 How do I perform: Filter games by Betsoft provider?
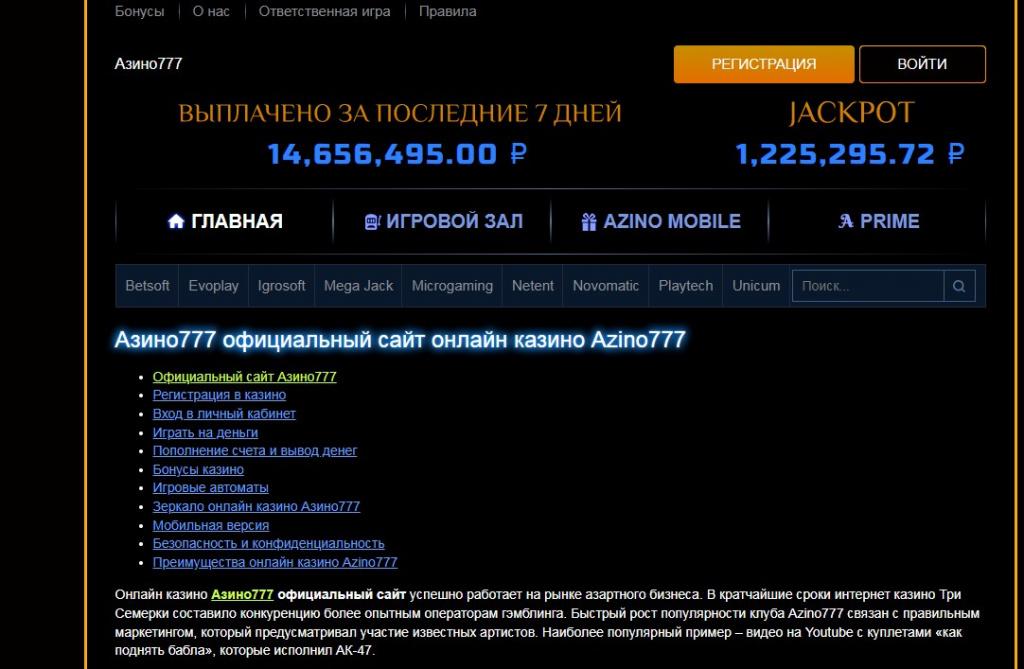(147, 286)
